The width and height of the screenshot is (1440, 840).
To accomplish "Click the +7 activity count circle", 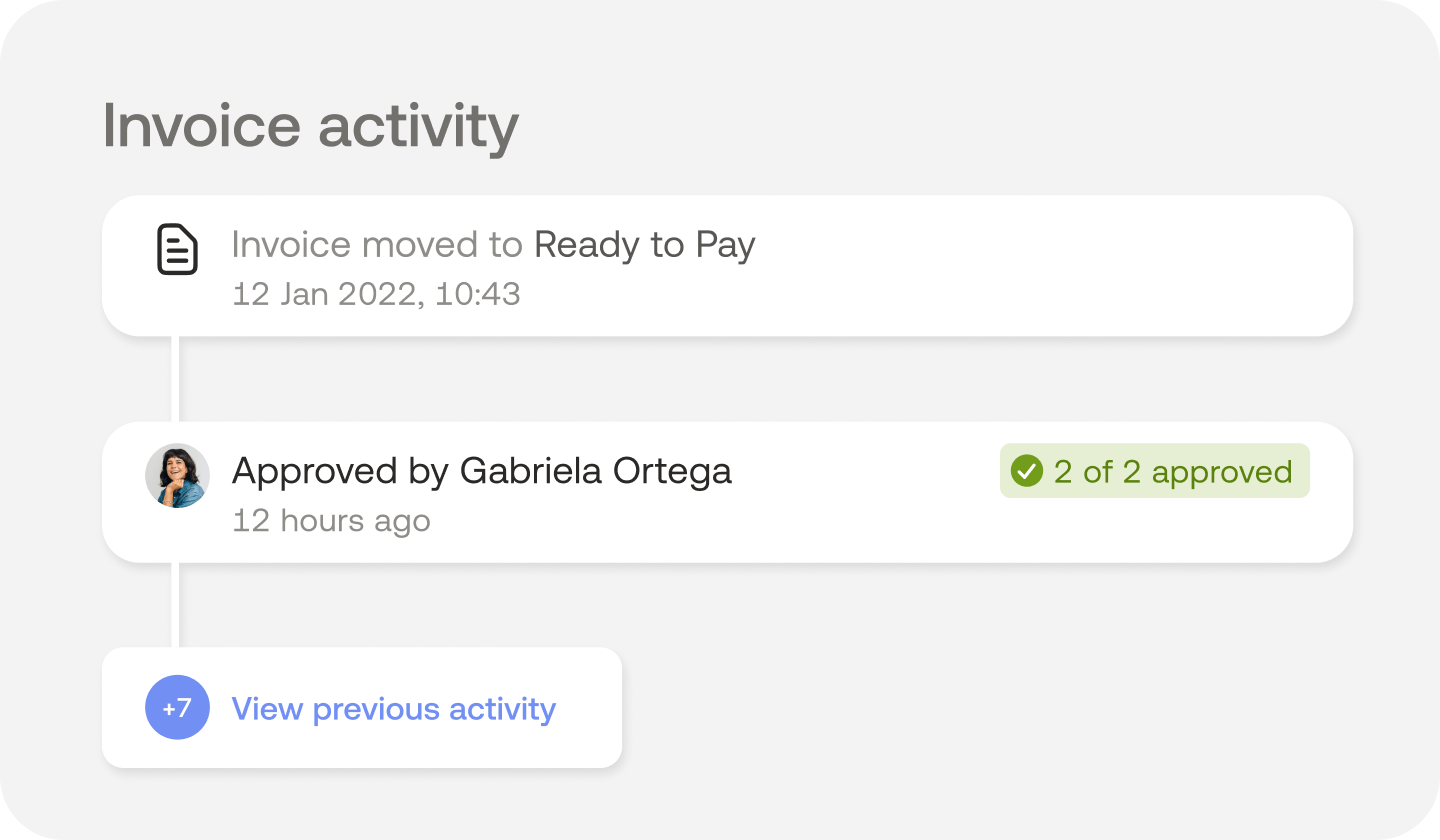I will click(x=177, y=708).
